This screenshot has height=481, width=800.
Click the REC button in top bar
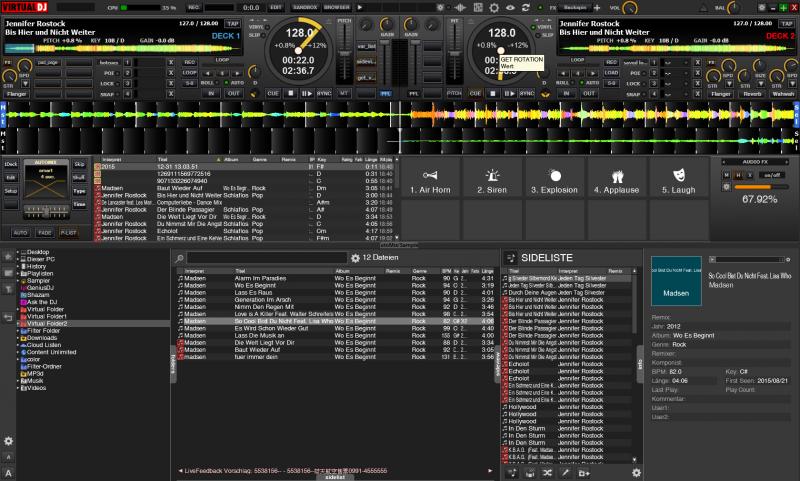click(194, 8)
